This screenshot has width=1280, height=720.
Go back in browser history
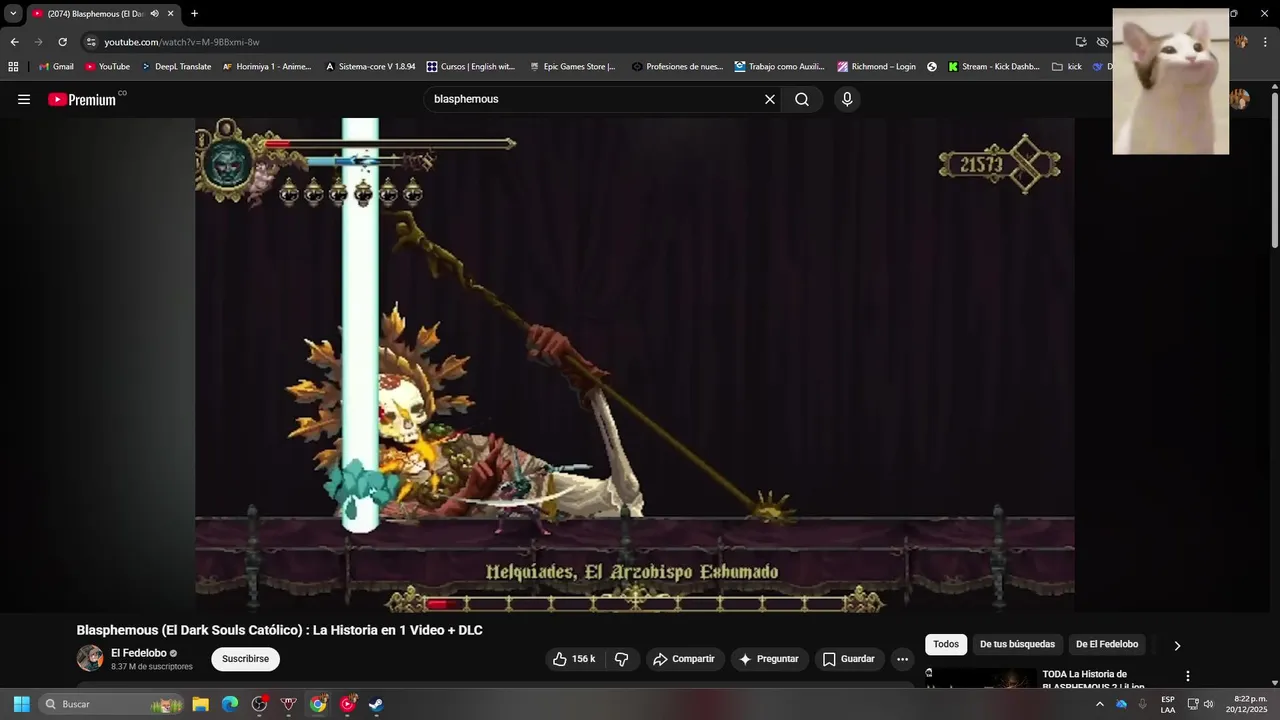[x=14, y=42]
